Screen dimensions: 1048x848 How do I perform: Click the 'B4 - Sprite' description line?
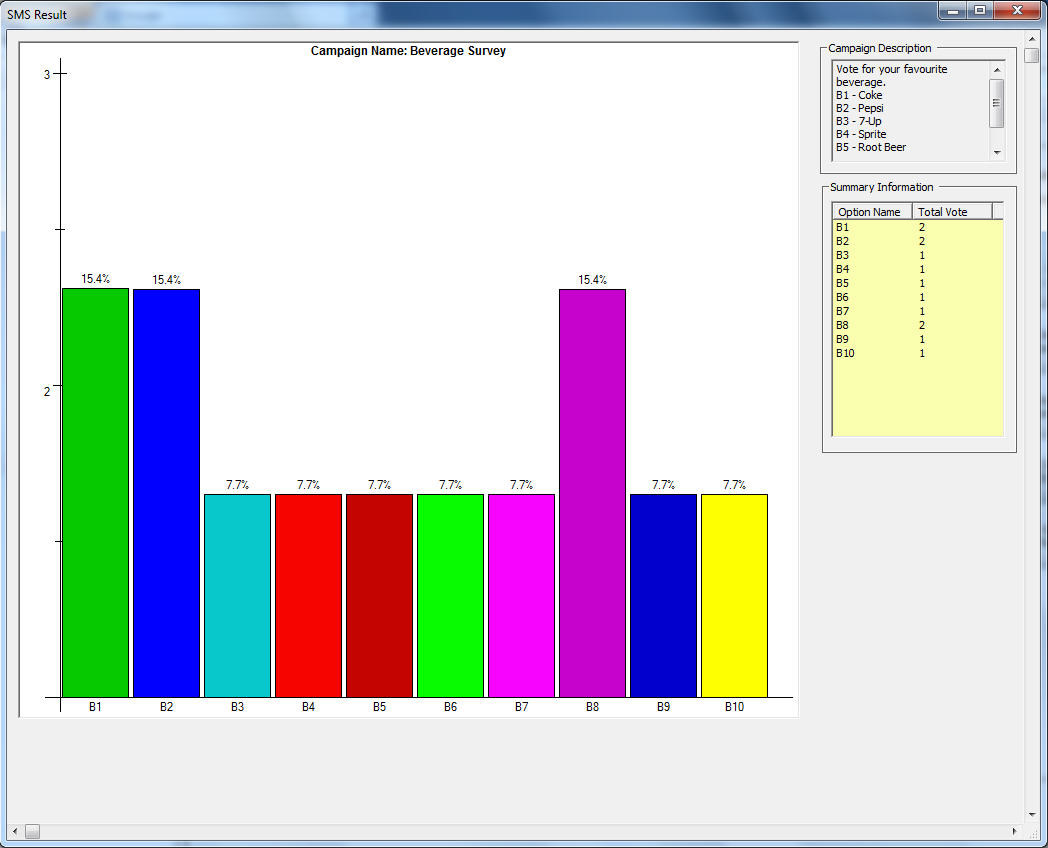point(861,134)
